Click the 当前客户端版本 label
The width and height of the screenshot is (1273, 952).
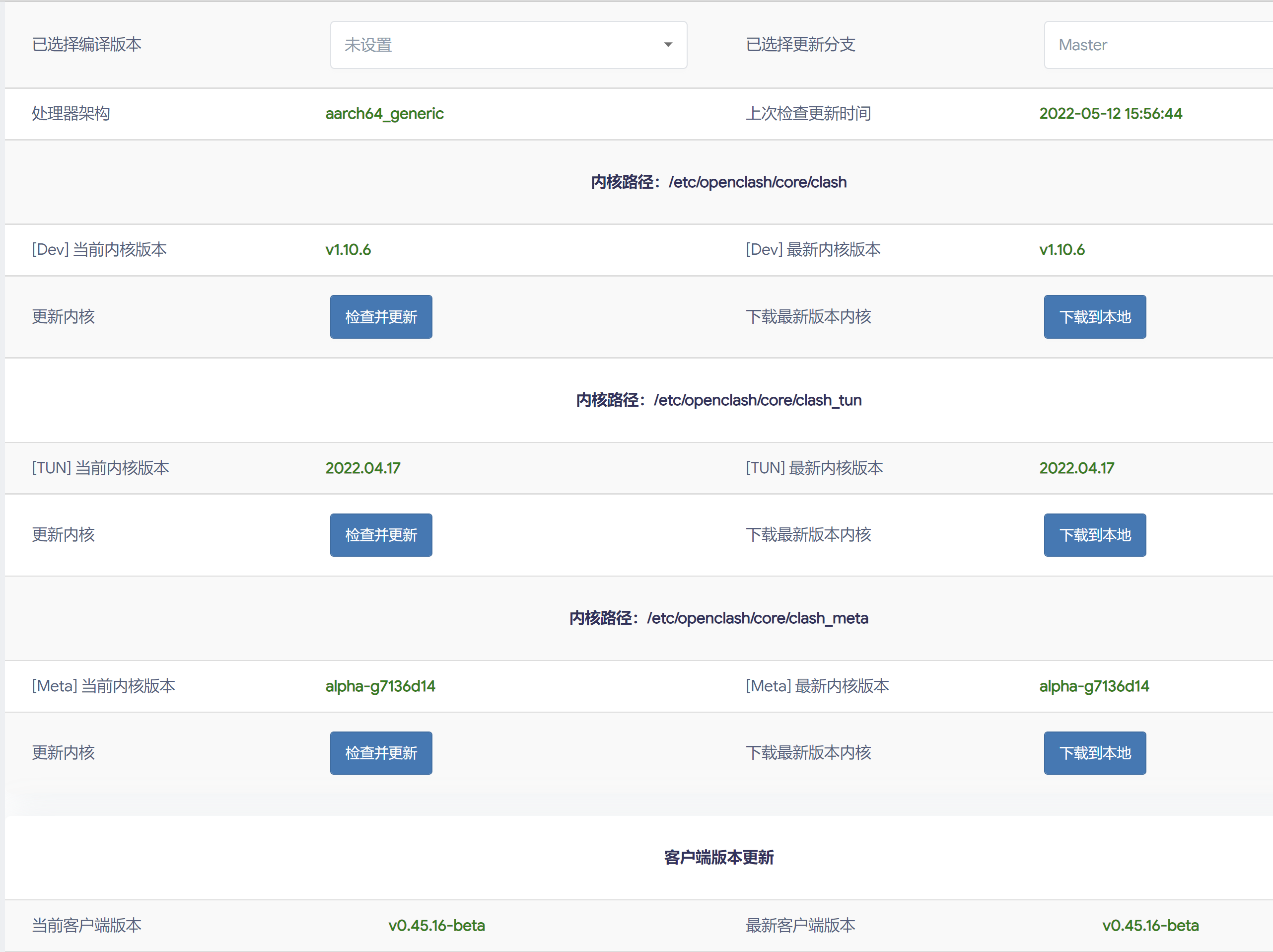pyautogui.click(x=86, y=926)
